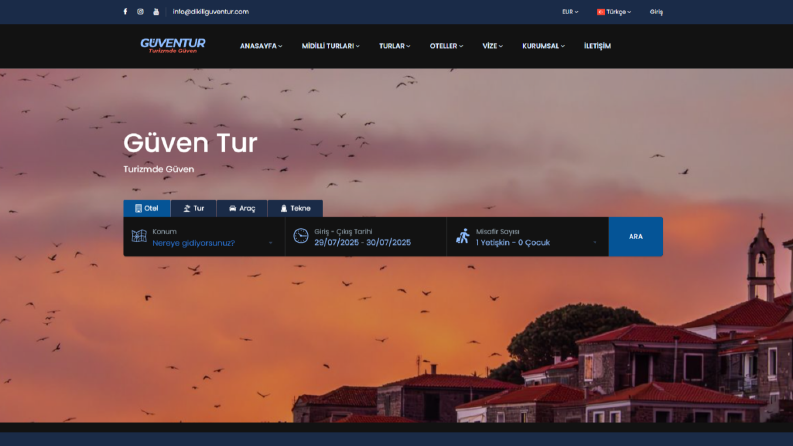Viewport: 793px width, 446px height.
Task: Switch to the Tur search tab
Action: [x=194, y=208]
